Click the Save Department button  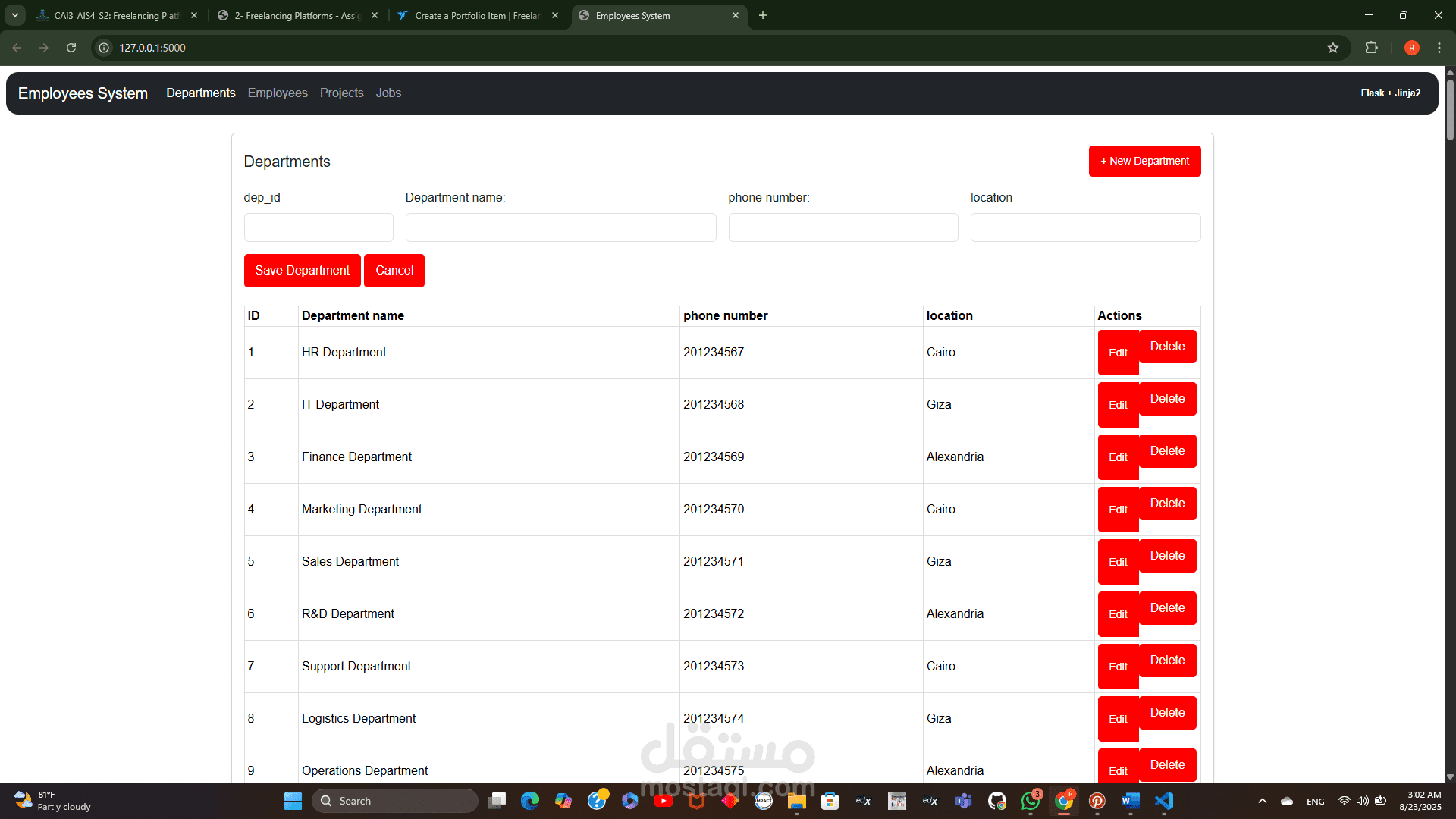click(303, 271)
